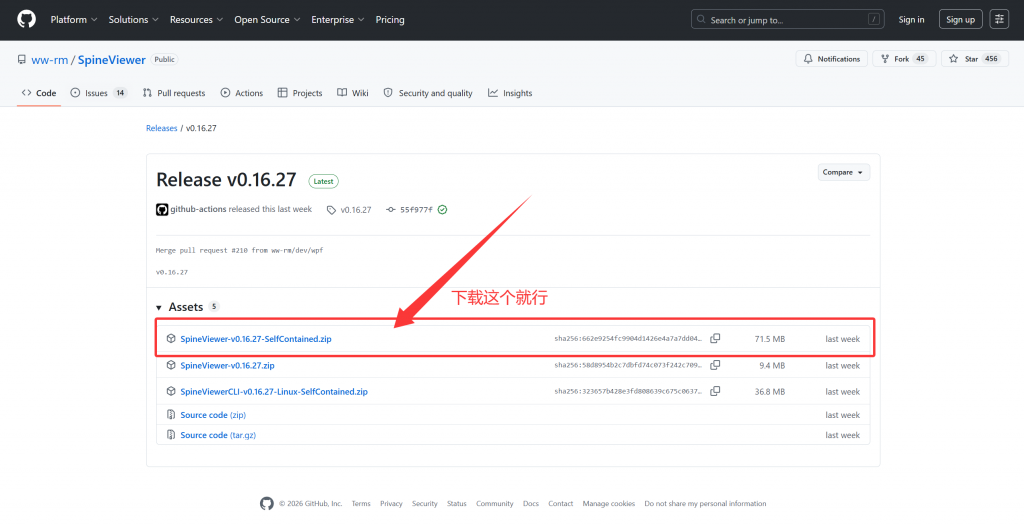Viewport: 1024px width, 525px height.
Task: Open the Projects tab
Action: click(x=300, y=93)
